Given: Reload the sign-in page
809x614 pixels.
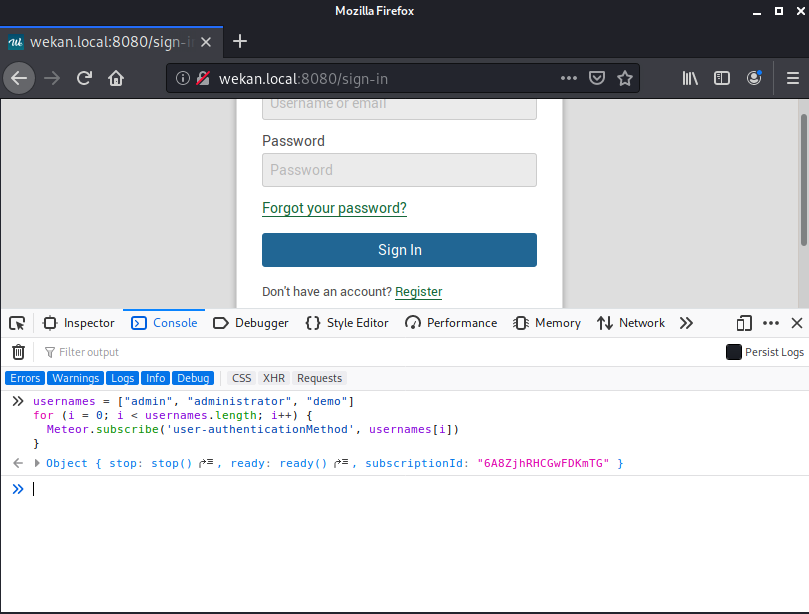Looking at the screenshot, I should click(x=84, y=78).
